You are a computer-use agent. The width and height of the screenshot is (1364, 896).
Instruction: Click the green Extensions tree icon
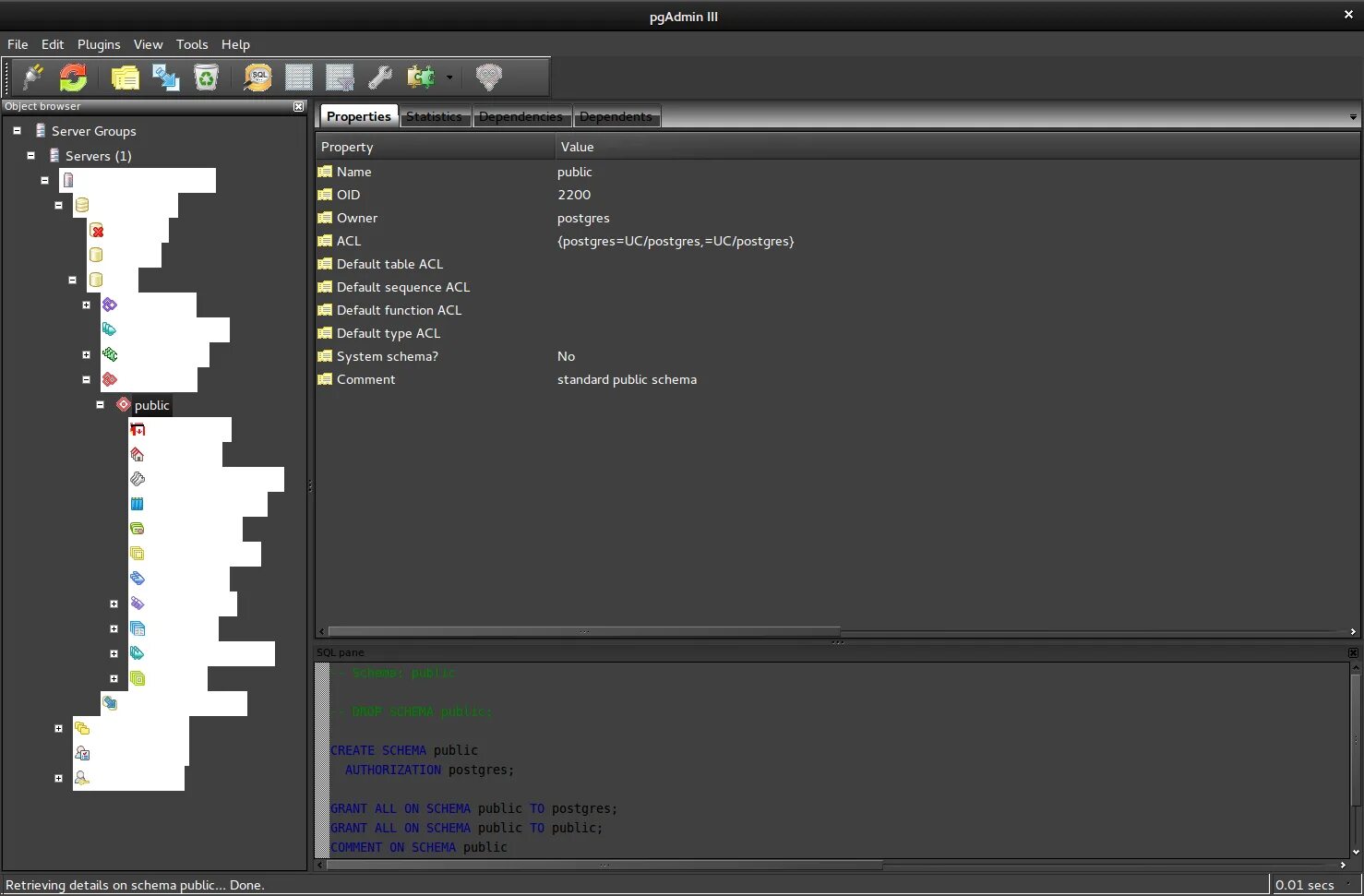click(110, 354)
